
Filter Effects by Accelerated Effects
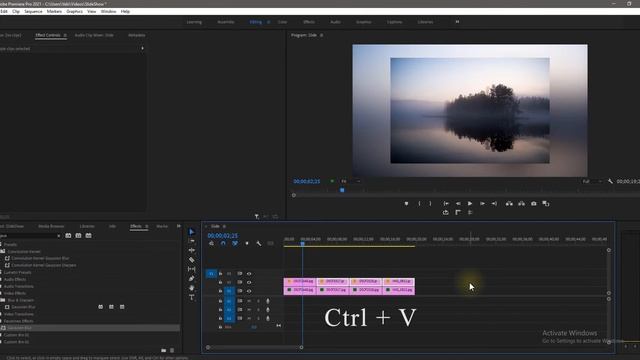coord(68,236)
